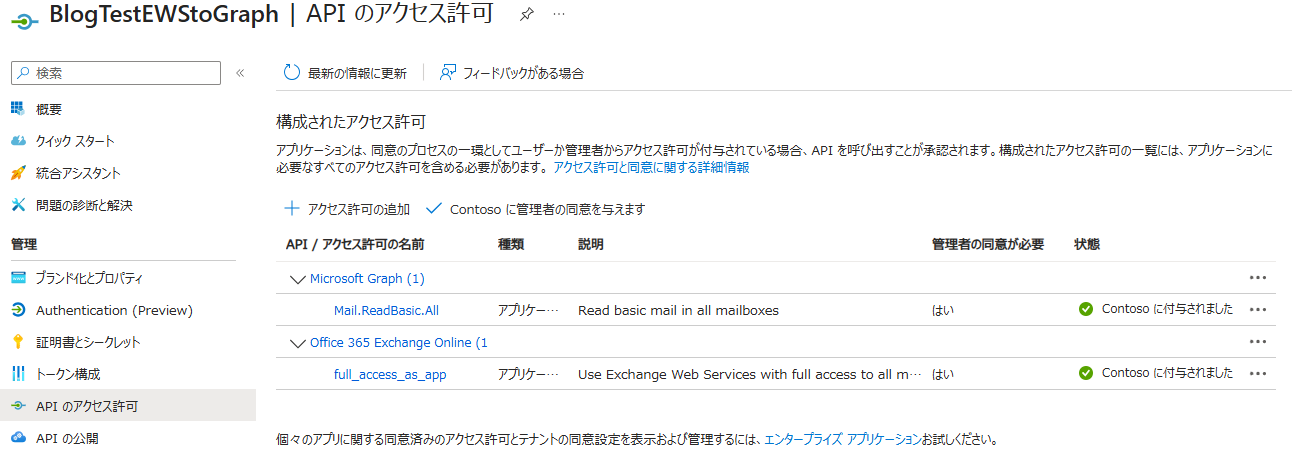Screen dimensions: 1292x458
Task: Click the 種類 column header
Action: [x=511, y=244]
